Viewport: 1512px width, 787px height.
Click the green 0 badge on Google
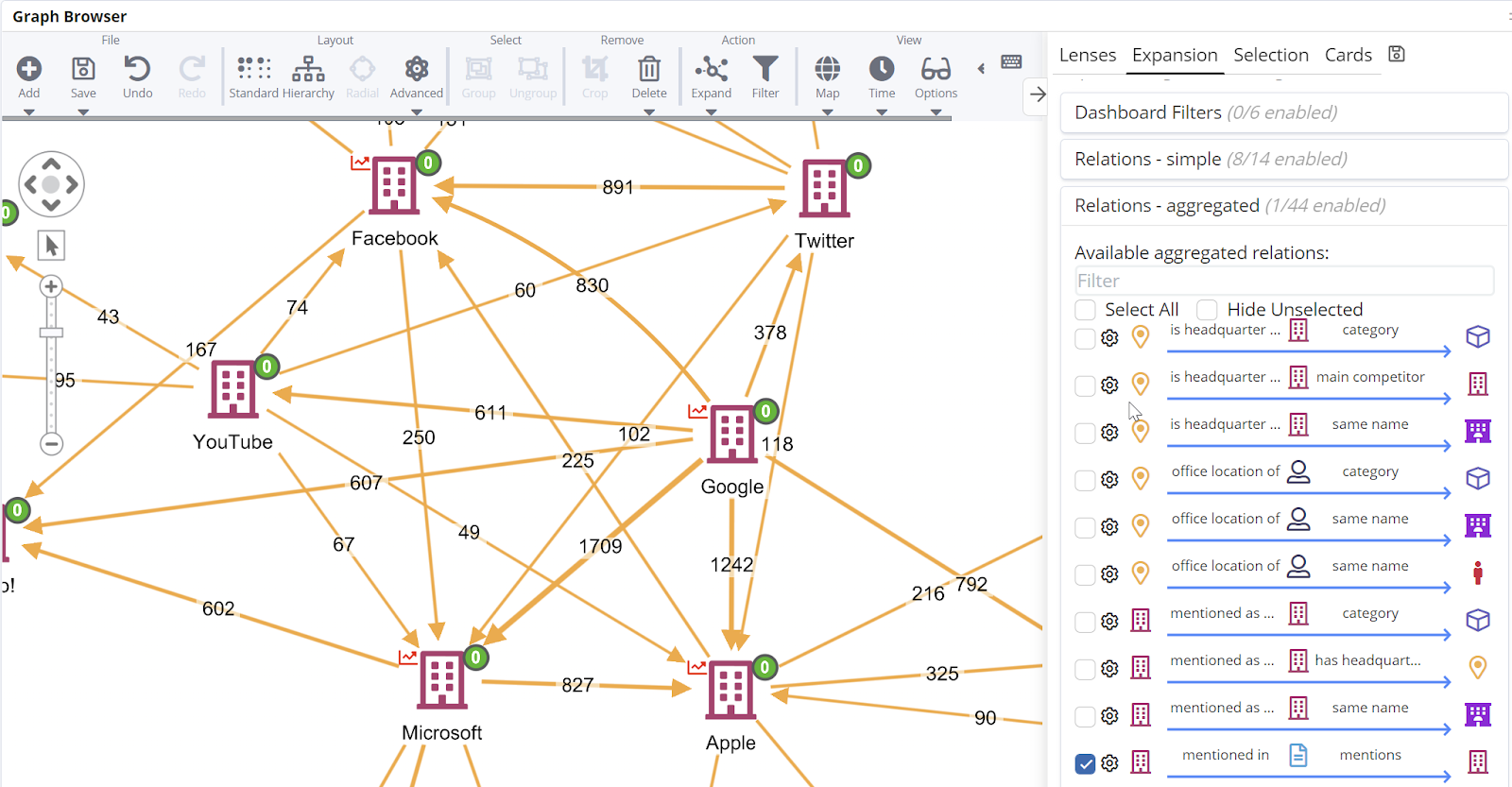[765, 411]
